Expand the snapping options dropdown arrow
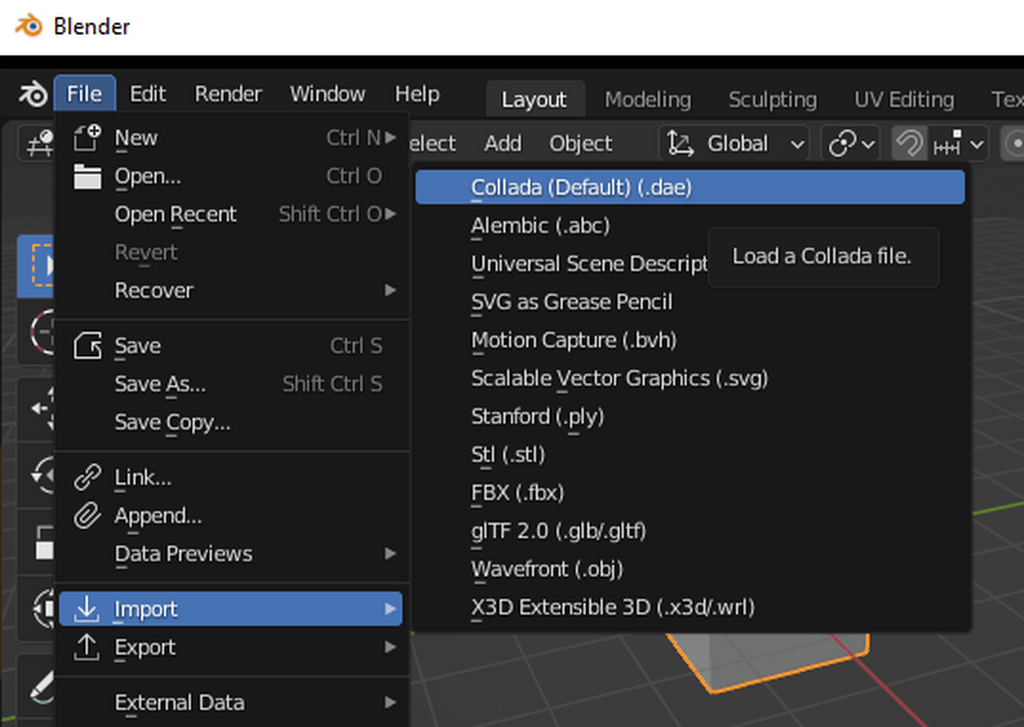The width and height of the screenshot is (1024, 727). [976, 144]
